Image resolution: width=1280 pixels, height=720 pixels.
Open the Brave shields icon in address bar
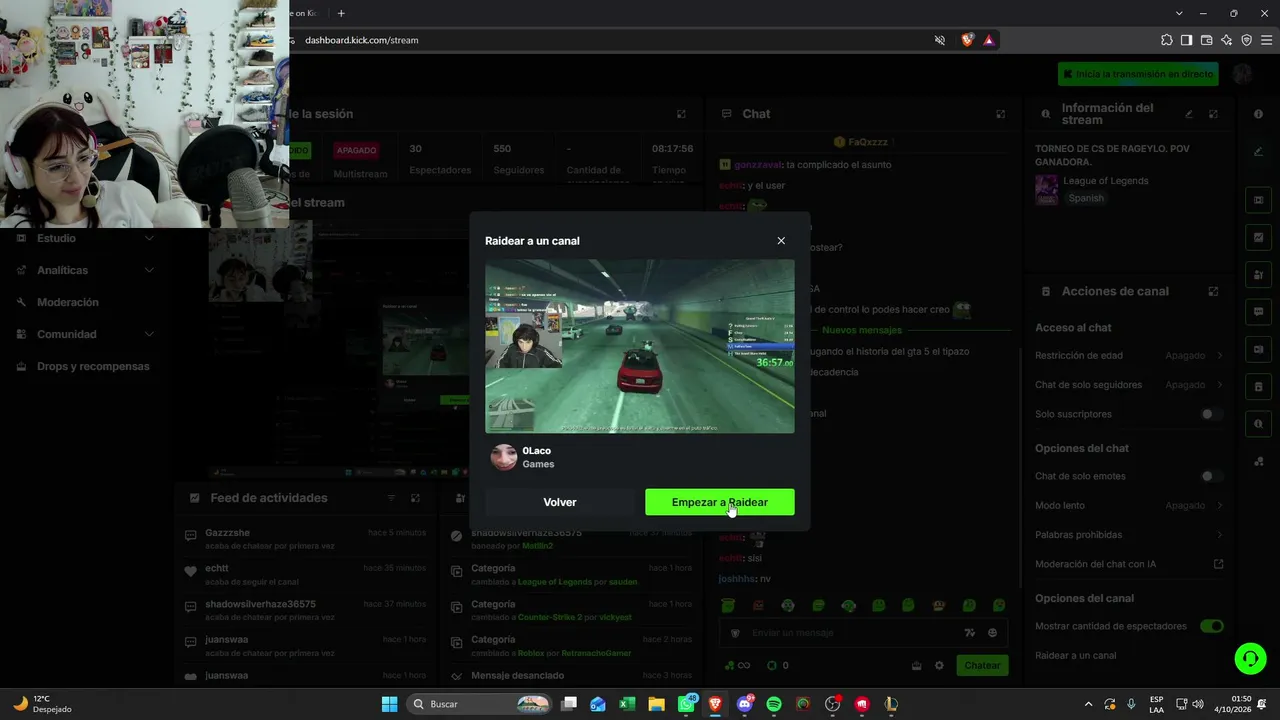click(967, 40)
